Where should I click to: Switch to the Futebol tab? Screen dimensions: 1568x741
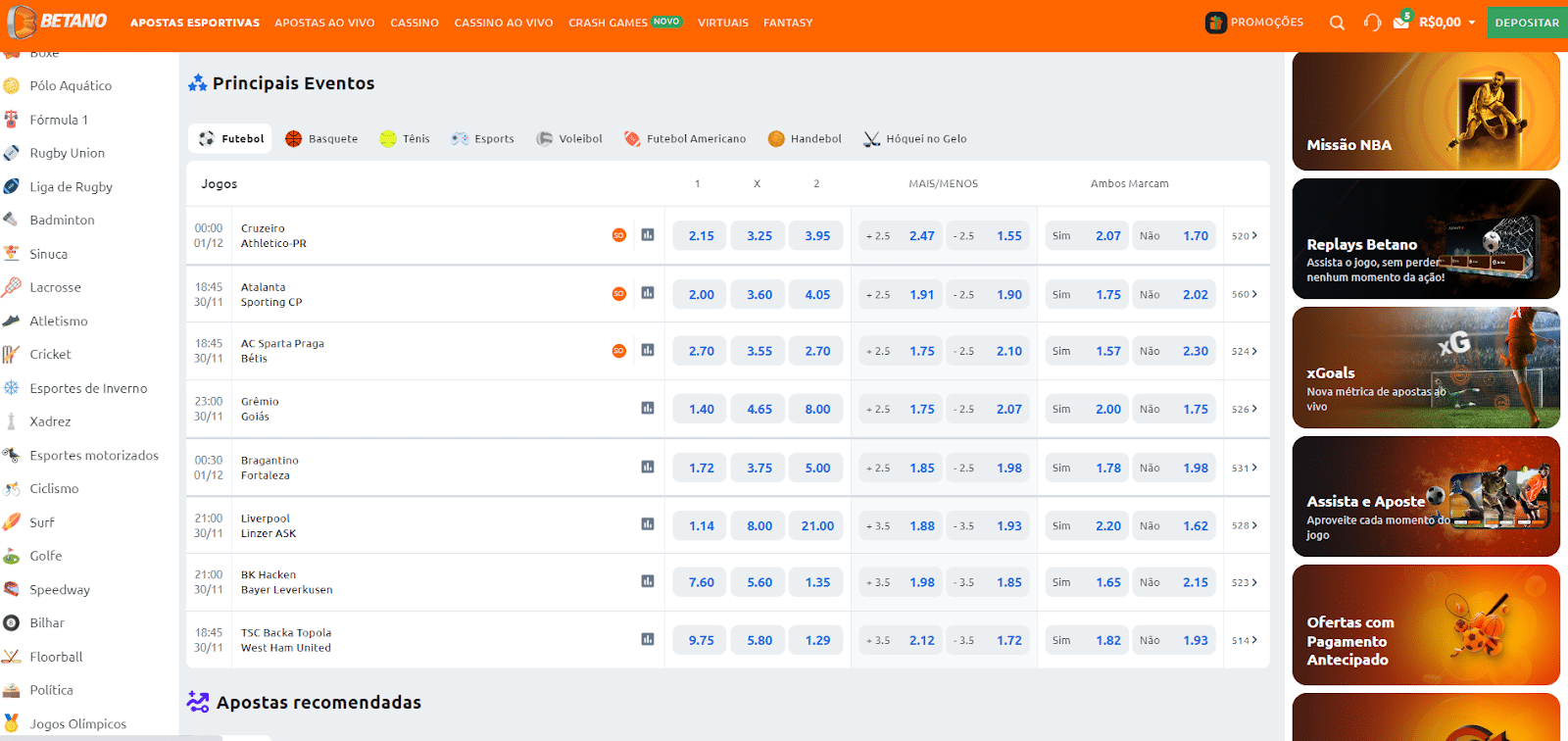point(230,139)
